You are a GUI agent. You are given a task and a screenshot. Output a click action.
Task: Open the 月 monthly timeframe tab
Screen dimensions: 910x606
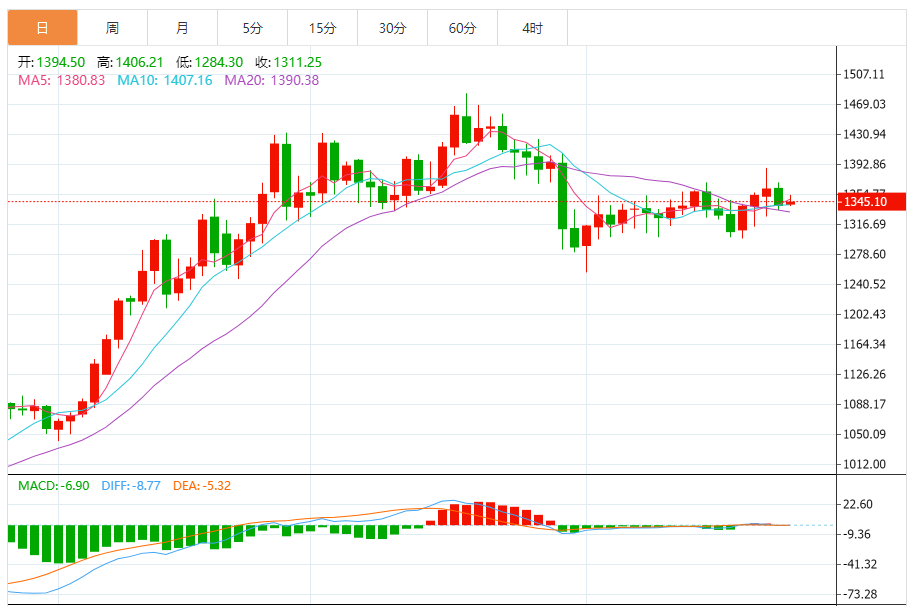coord(181,28)
